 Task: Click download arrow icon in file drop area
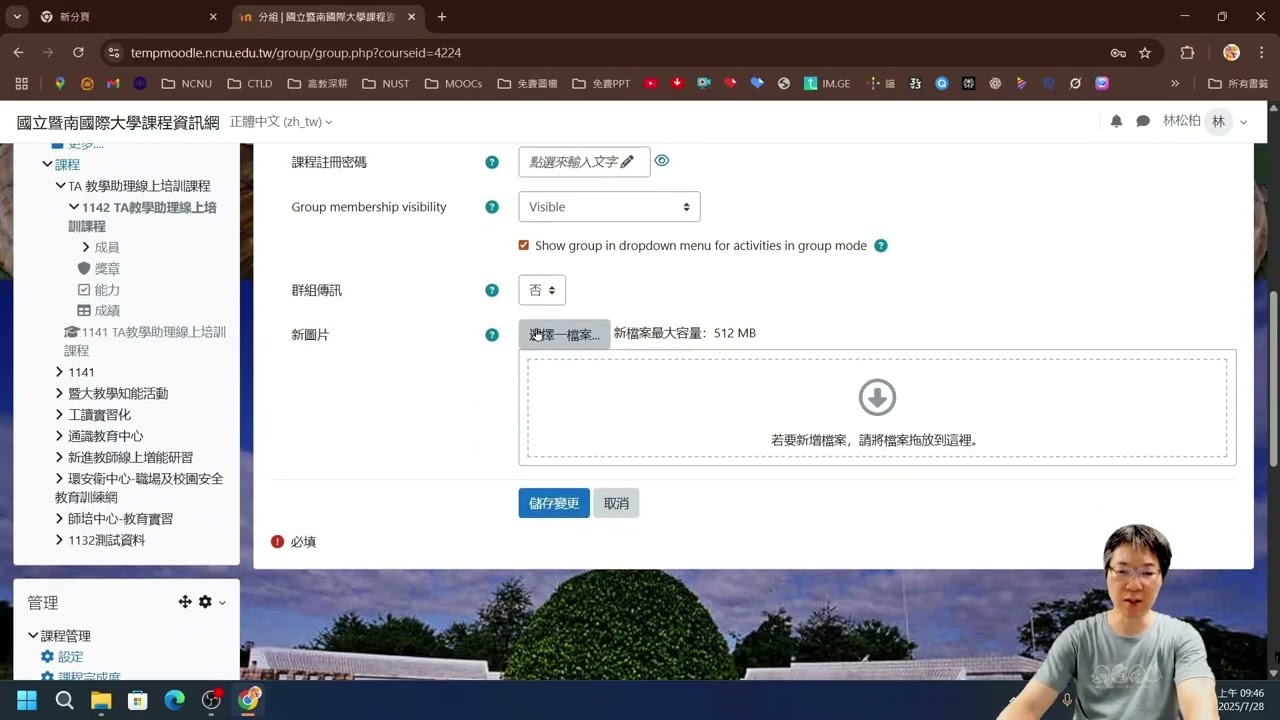pyautogui.click(x=877, y=397)
